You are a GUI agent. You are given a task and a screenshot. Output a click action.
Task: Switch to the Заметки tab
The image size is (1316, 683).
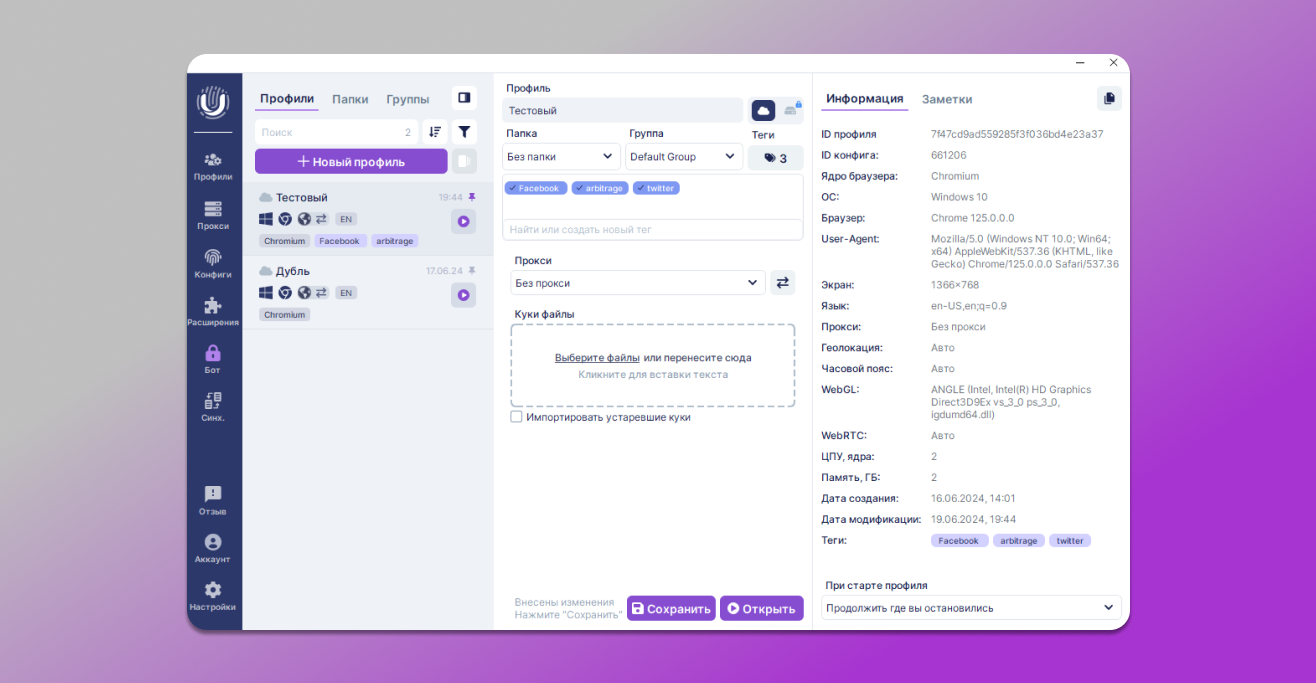[x=946, y=99]
